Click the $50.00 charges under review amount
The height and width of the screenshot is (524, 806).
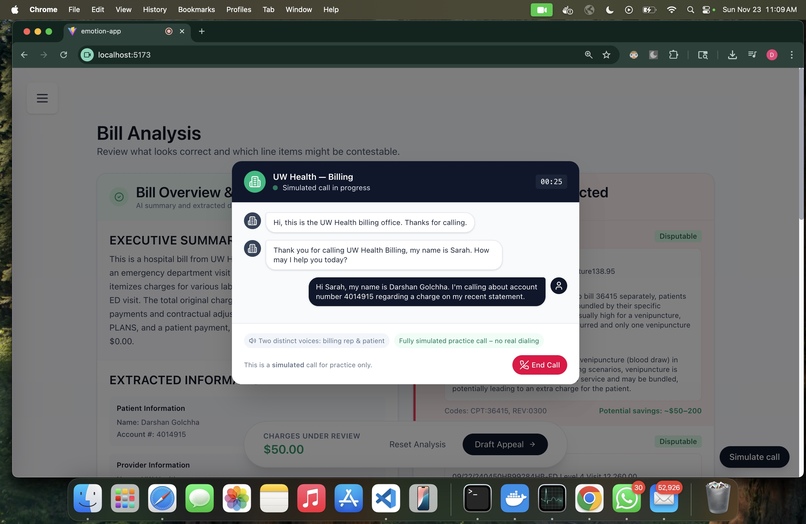click(x=283, y=449)
